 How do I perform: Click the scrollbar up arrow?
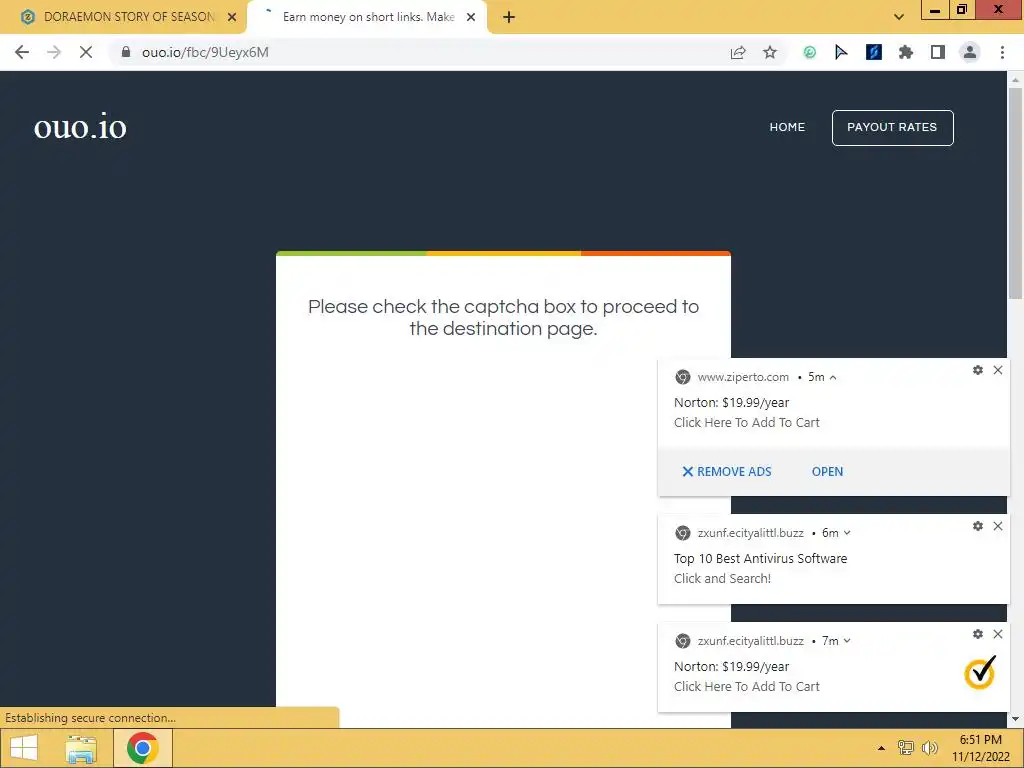(1015, 79)
